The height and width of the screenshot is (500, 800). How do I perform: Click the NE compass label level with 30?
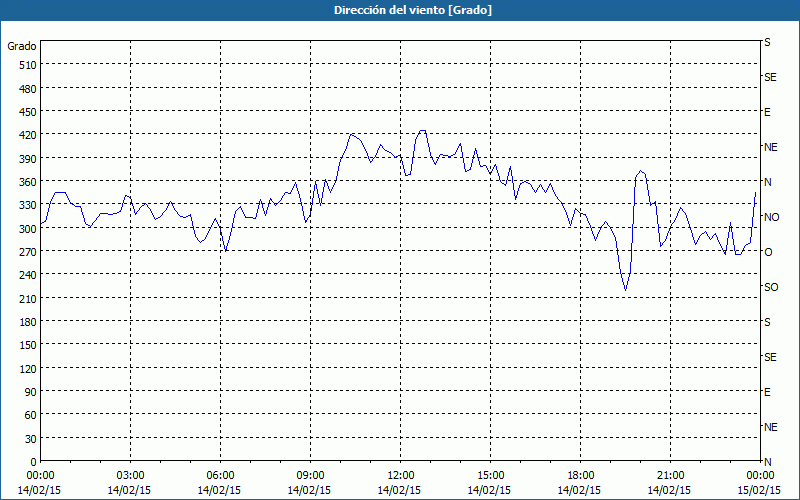pyautogui.click(x=770, y=427)
